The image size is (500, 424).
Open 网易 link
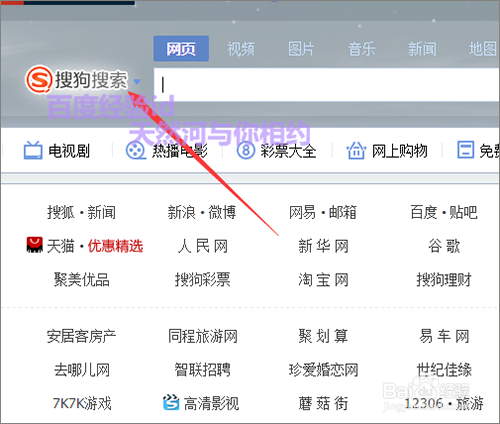302,212
